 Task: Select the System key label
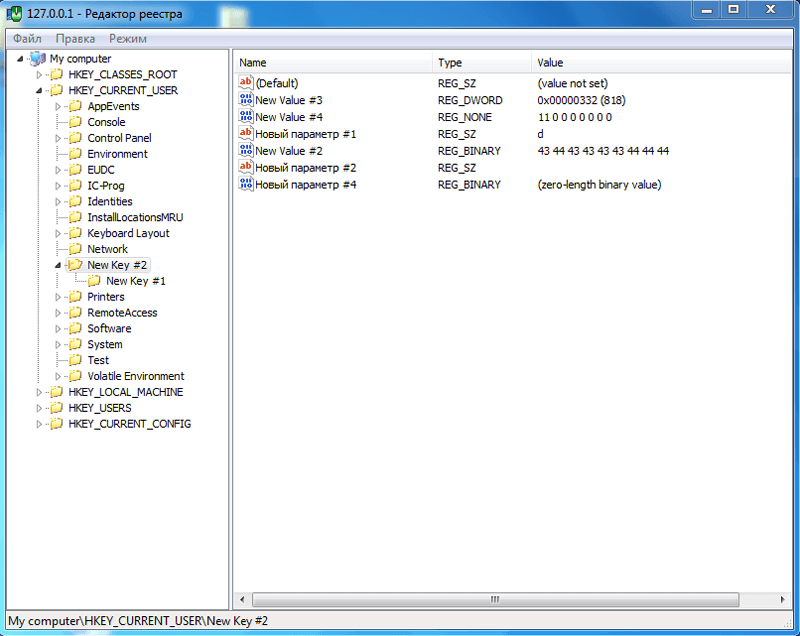tap(105, 344)
